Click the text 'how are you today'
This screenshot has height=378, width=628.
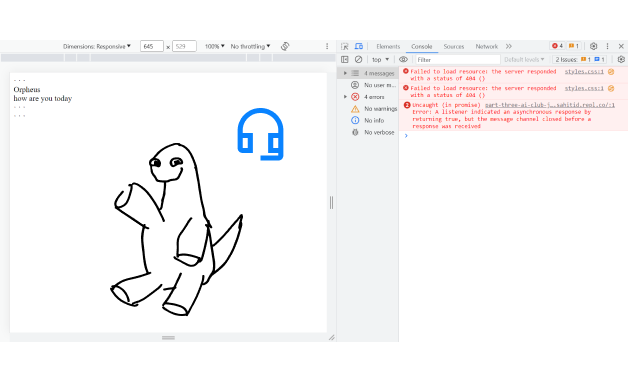coord(43,99)
